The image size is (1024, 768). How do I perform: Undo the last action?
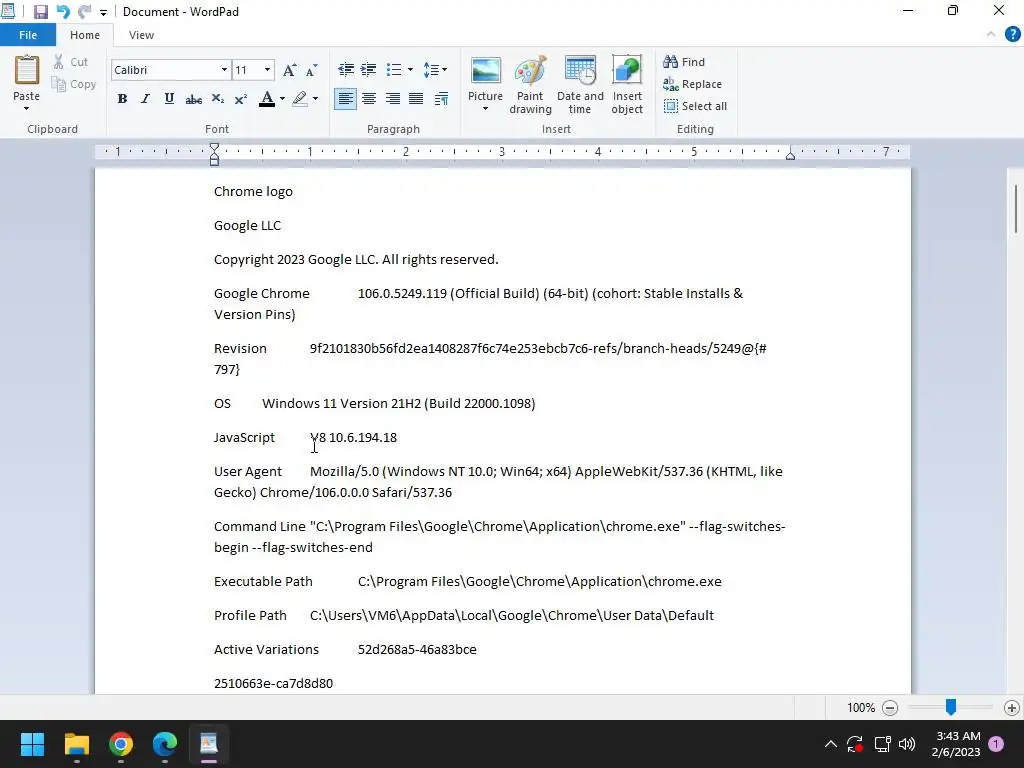(63, 12)
